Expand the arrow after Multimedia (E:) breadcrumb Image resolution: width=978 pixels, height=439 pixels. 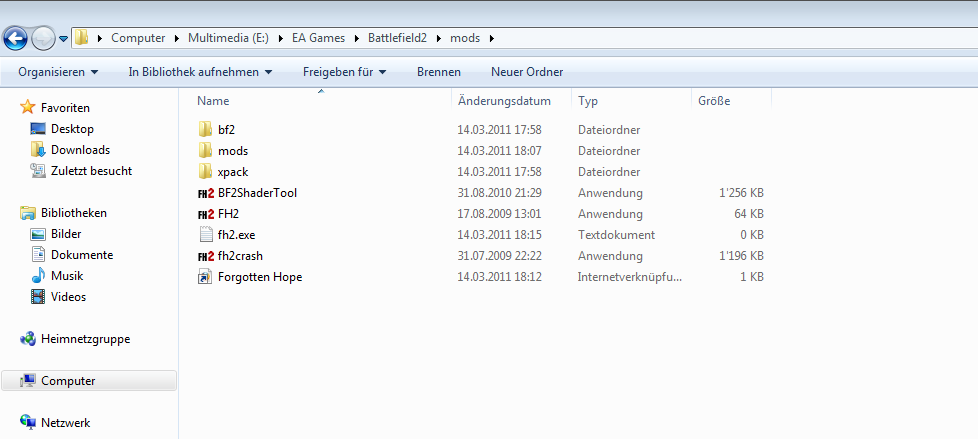coord(280,39)
